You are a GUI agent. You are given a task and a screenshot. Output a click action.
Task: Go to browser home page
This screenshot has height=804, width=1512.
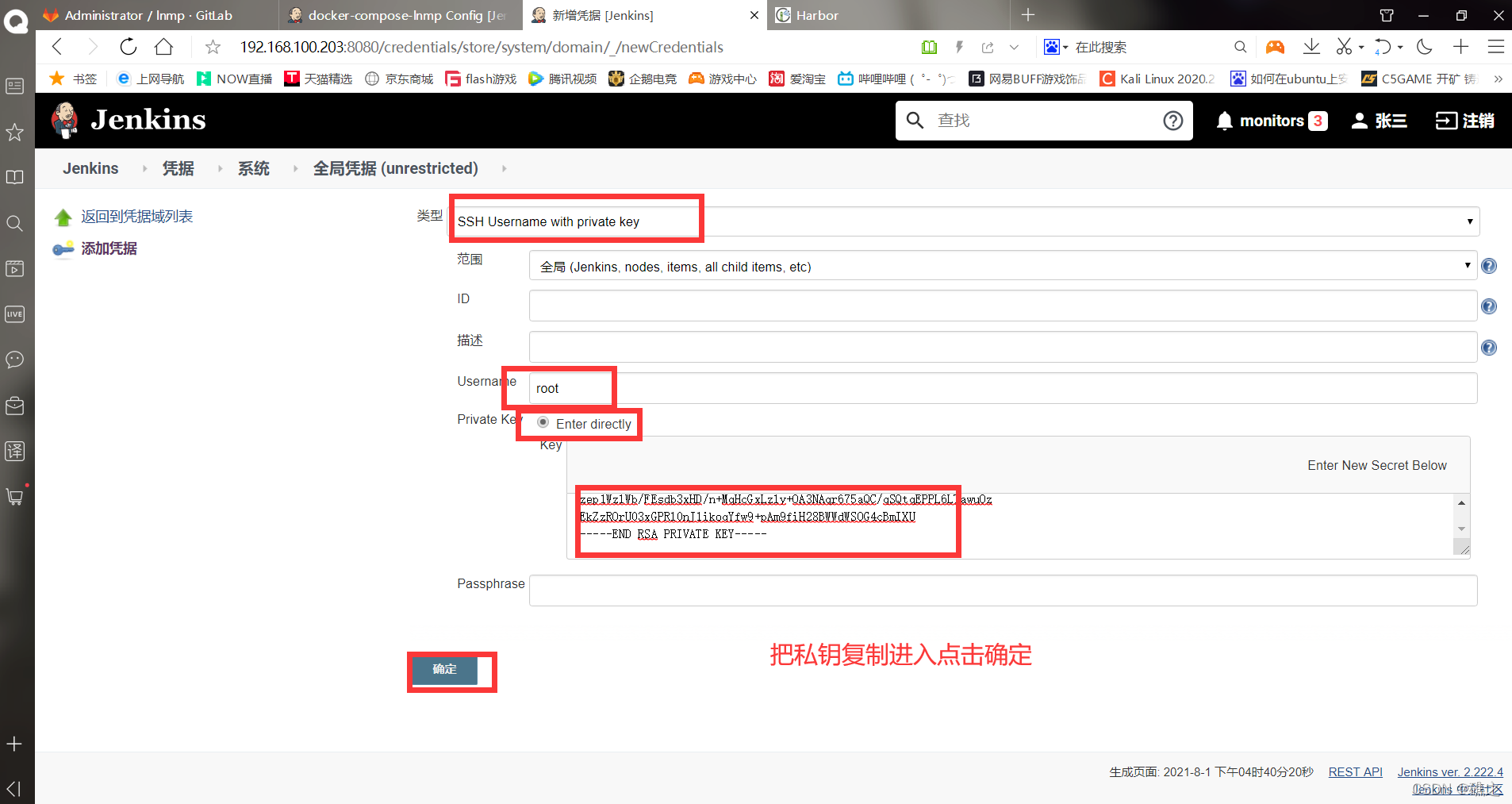pyautogui.click(x=163, y=47)
